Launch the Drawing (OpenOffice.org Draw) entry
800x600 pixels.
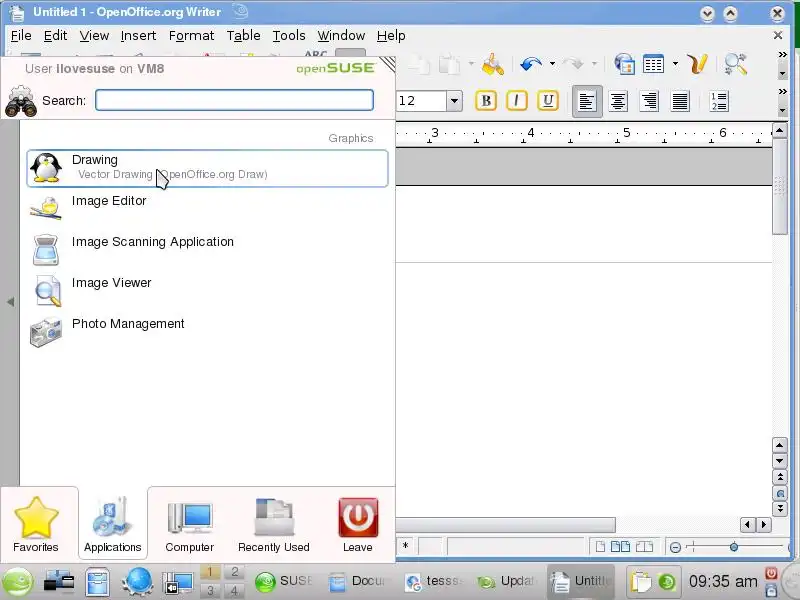pos(207,168)
